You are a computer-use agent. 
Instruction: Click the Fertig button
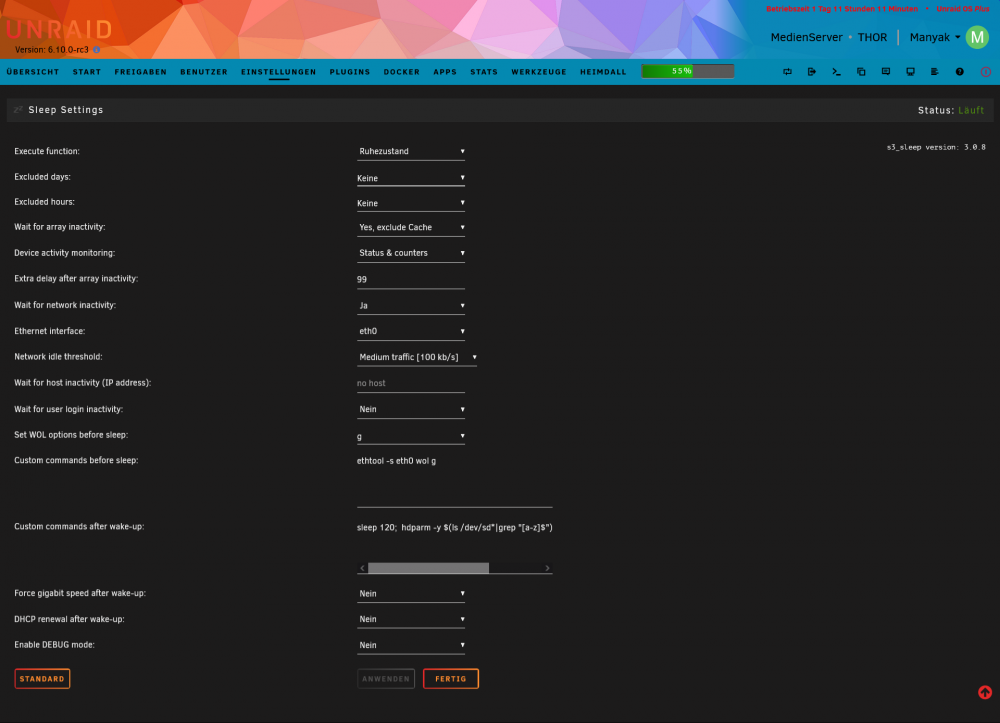[451, 679]
